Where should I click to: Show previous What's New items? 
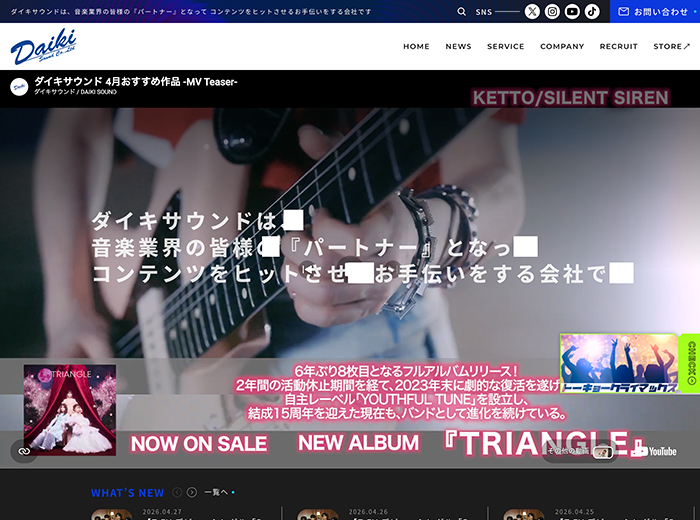coord(177,492)
